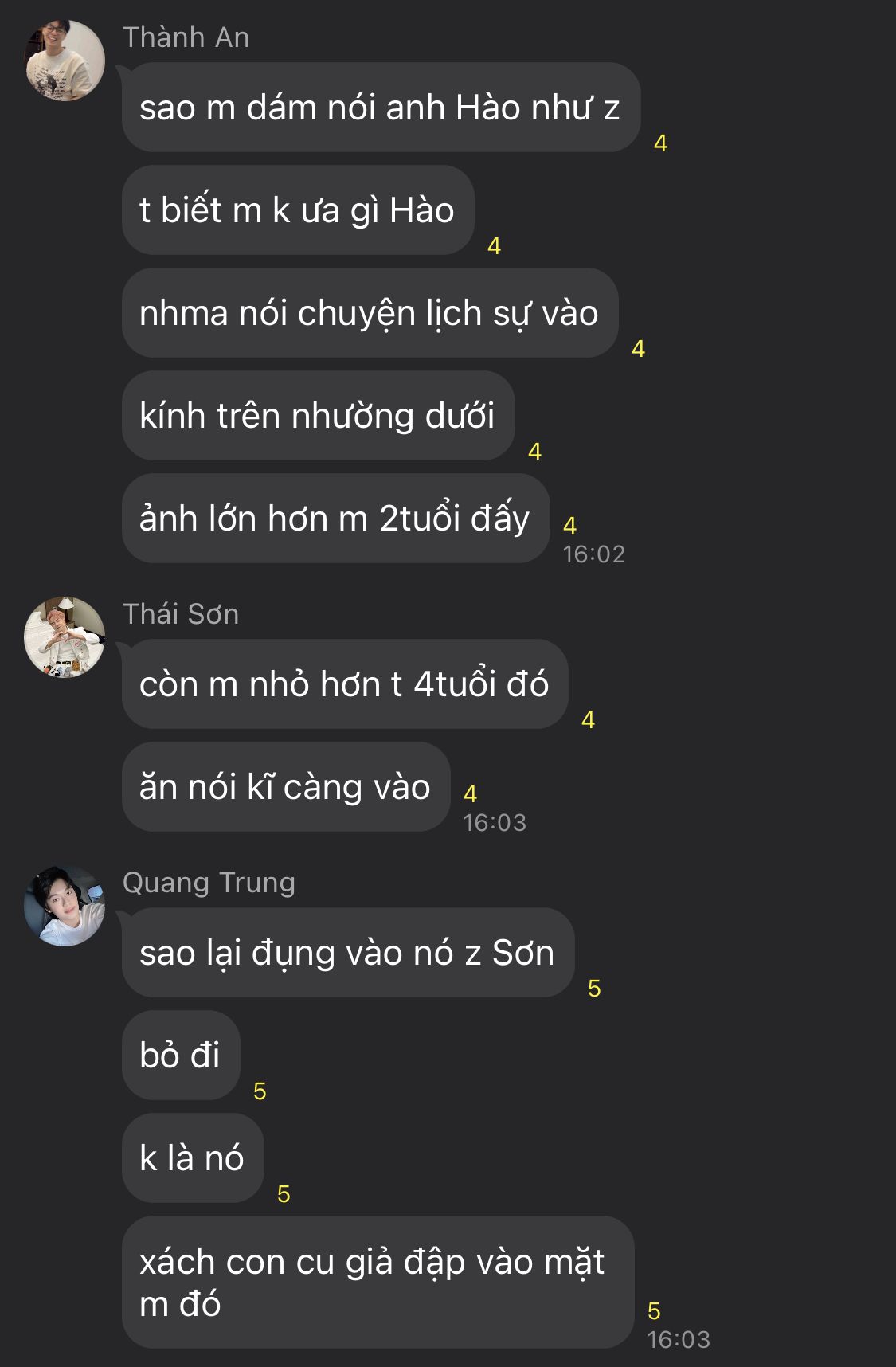This screenshot has width=896, height=1367.
Task: Tap the sender name Thành An
Action: (186, 37)
